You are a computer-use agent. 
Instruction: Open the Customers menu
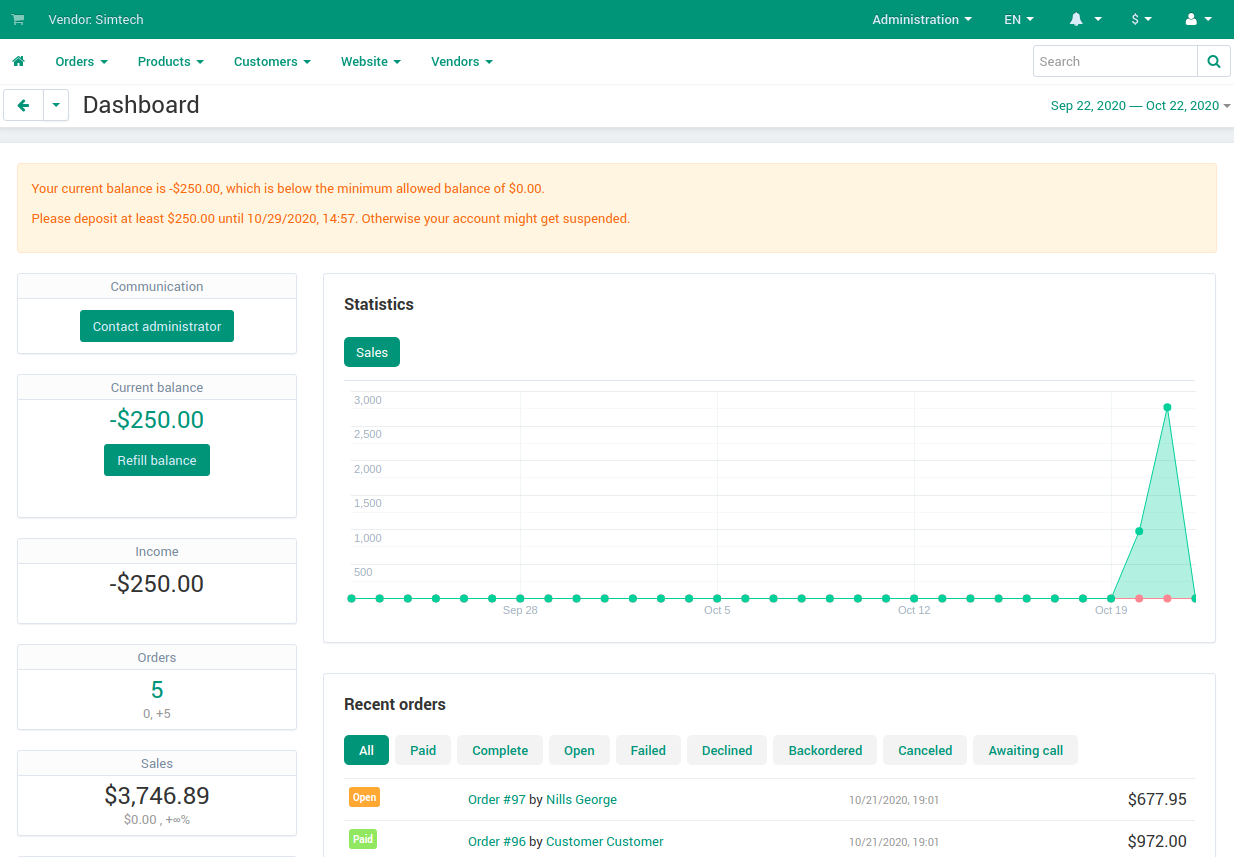[272, 62]
